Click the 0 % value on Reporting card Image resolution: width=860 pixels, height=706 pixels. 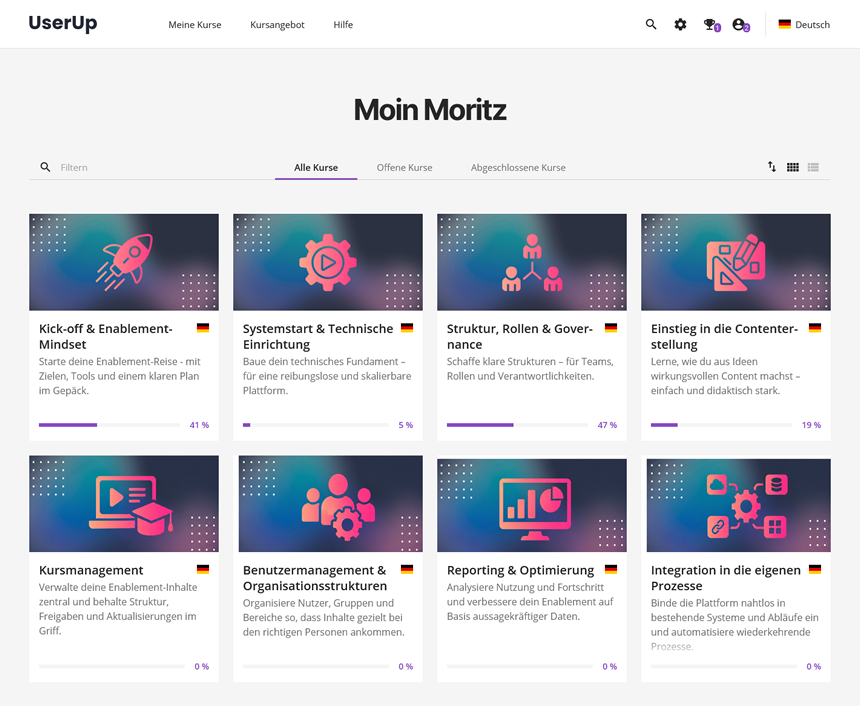[x=609, y=667]
